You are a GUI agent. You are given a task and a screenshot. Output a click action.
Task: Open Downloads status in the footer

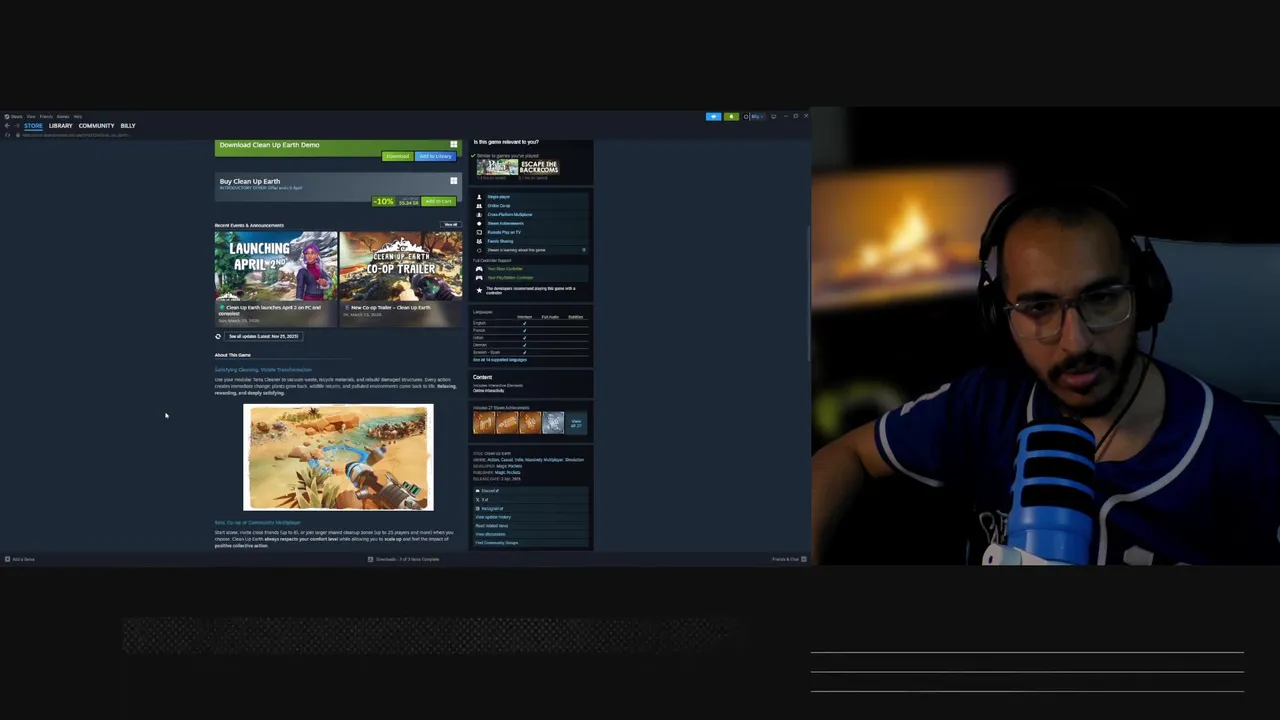pyautogui.click(x=404, y=559)
